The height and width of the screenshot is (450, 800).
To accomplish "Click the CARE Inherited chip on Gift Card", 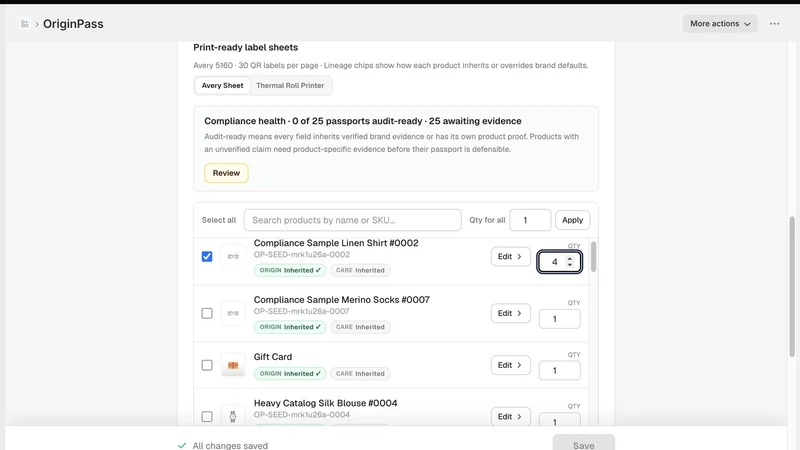I will [x=360, y=373].
